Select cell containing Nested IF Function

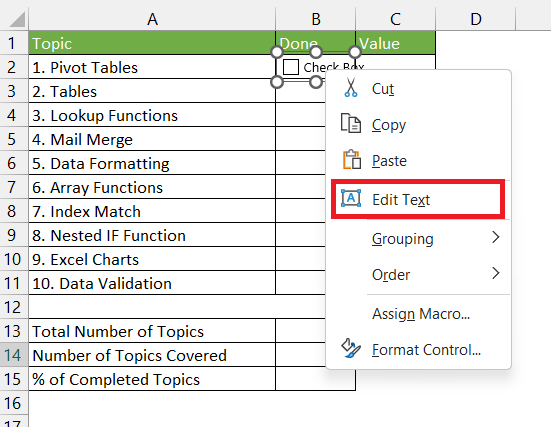pyautogui.click(x=152, y=235)
